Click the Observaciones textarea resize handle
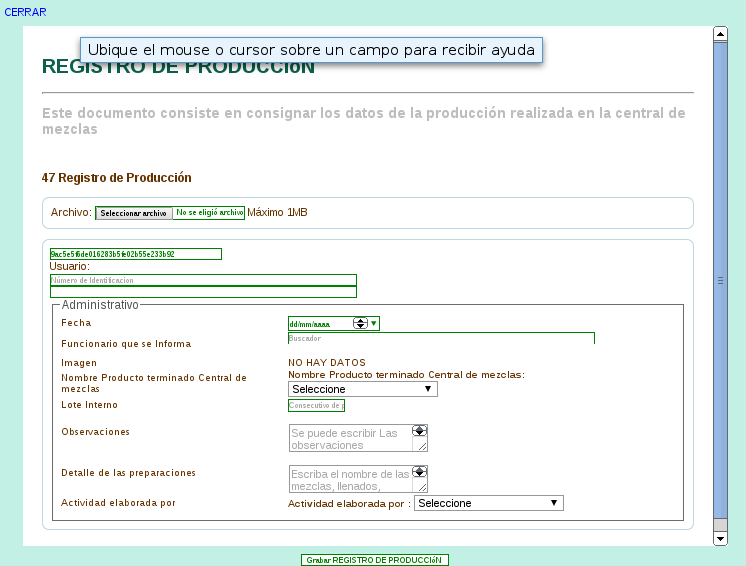The height and width of the screenshot is (566, 746). [423, 447]
